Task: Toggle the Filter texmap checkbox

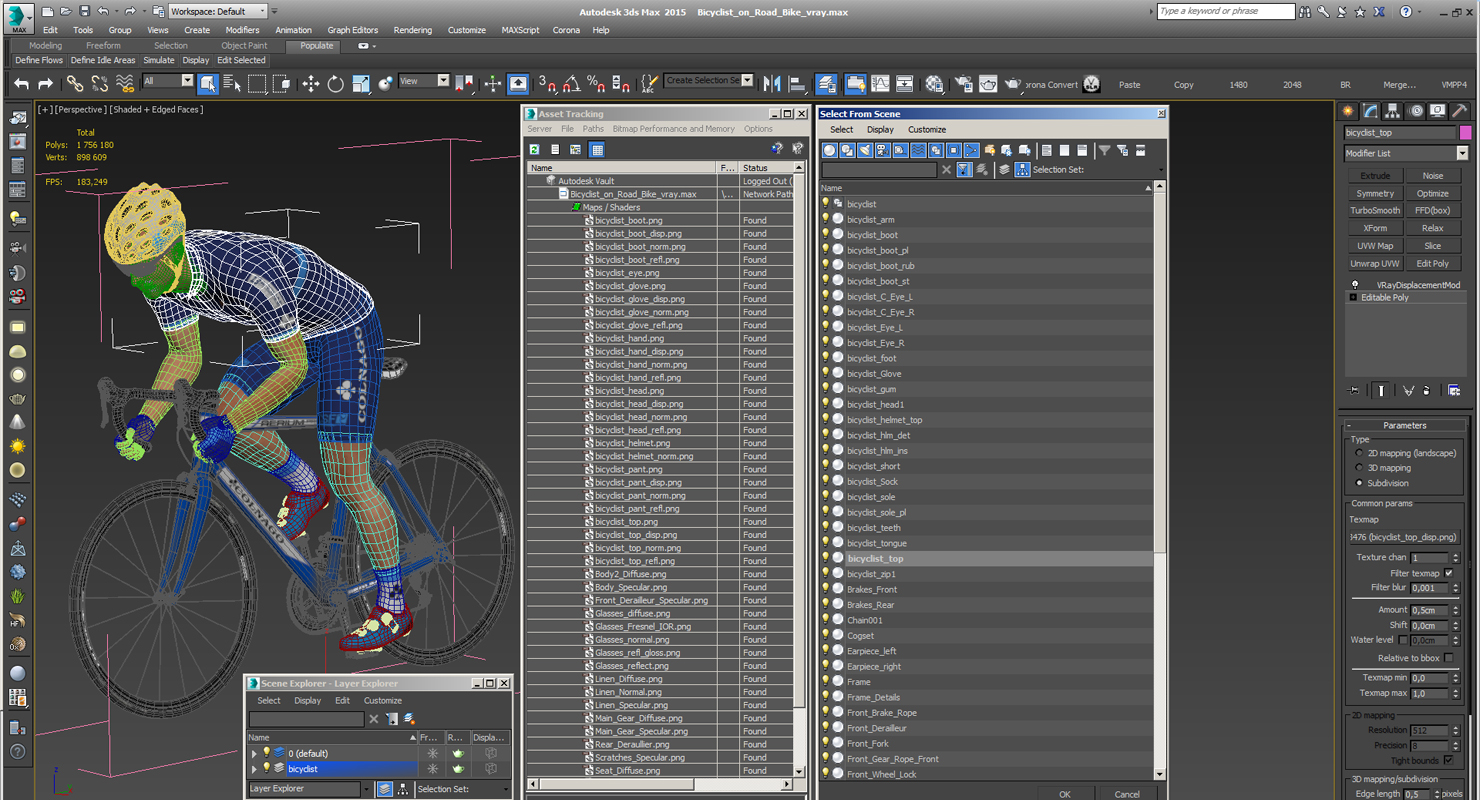Action: (1449, 573)
